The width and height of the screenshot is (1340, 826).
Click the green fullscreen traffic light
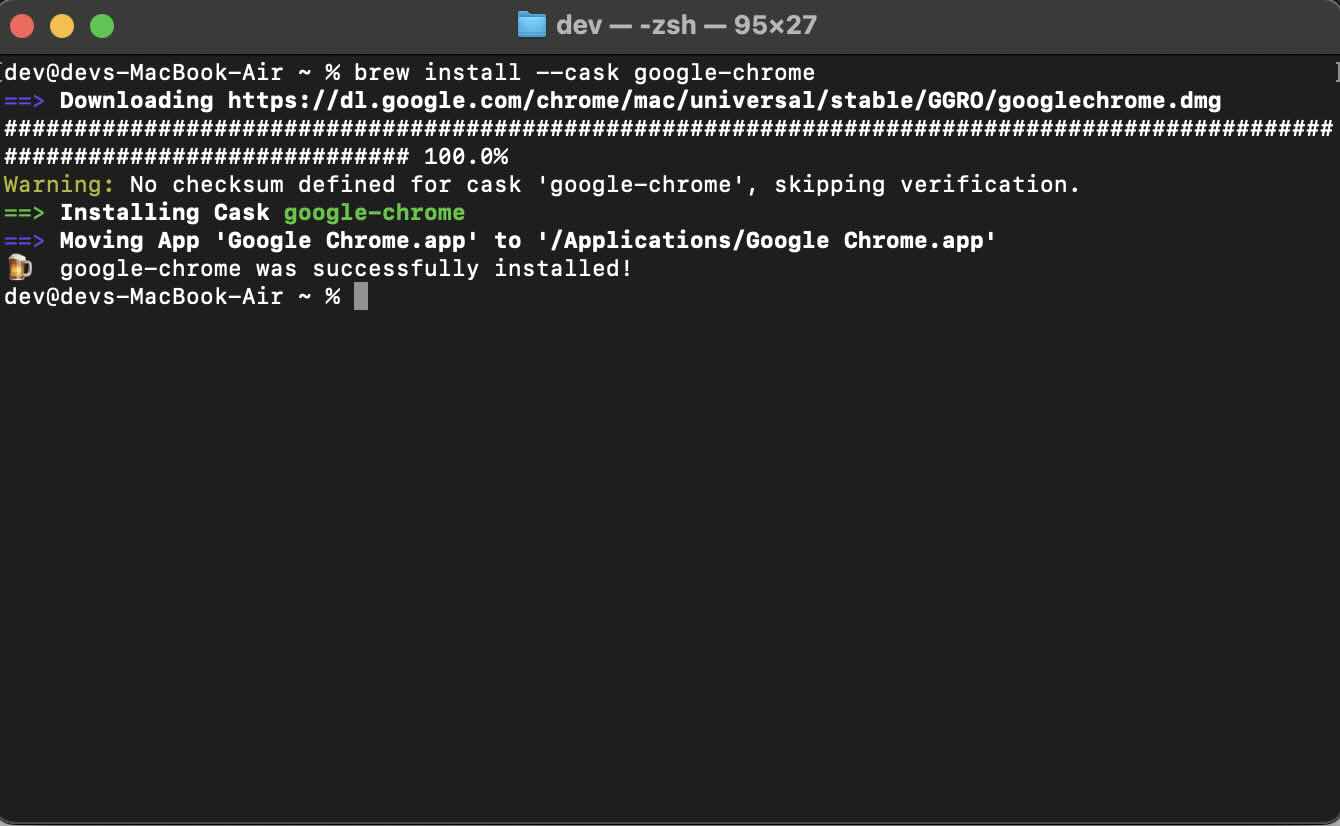[100, 24]
